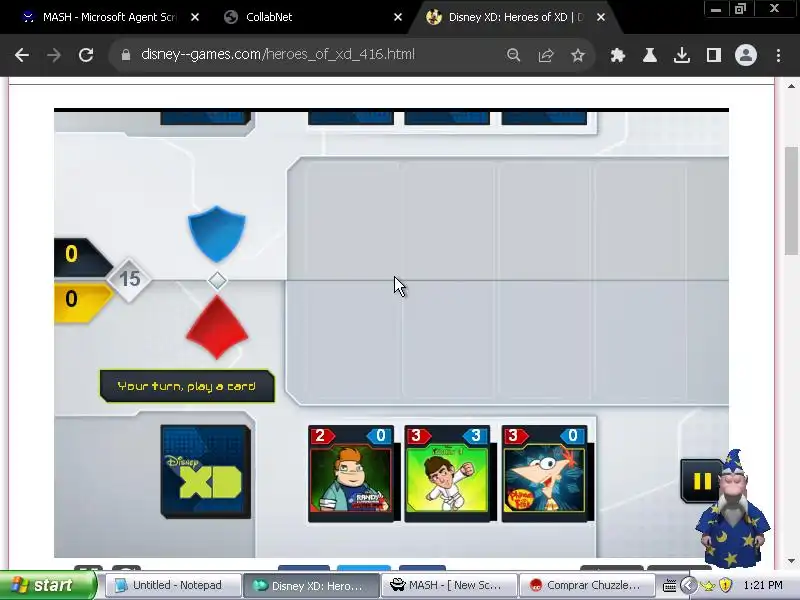Viewport: 800px width, 600px height.
Task: Go forward in browser history
Action: [x=54, y=55]
